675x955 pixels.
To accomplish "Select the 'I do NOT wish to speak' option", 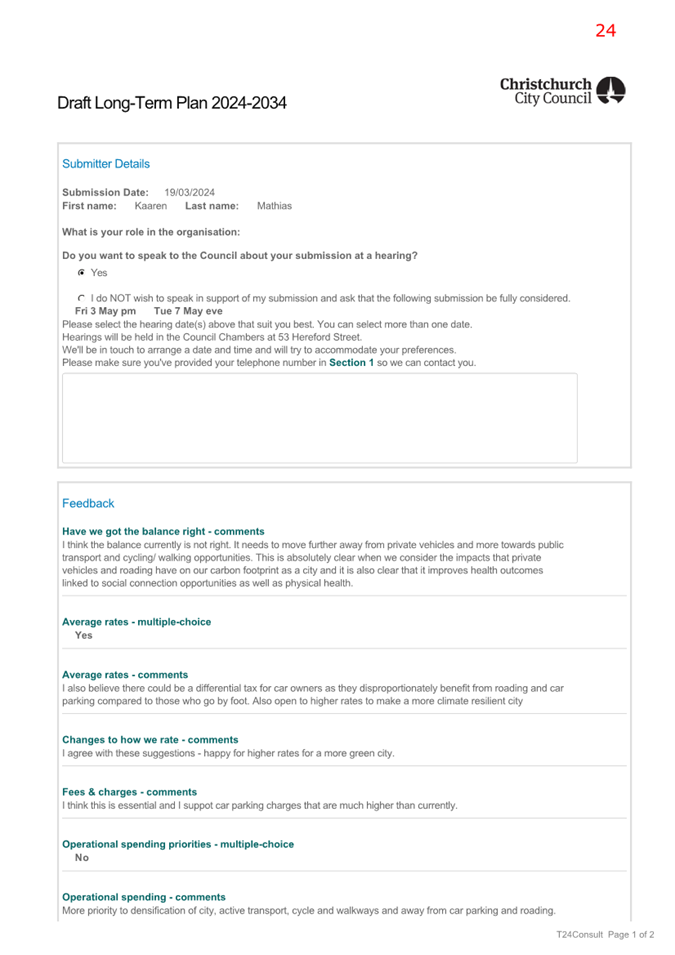I will pyautogui.click(x=81, y=298).
